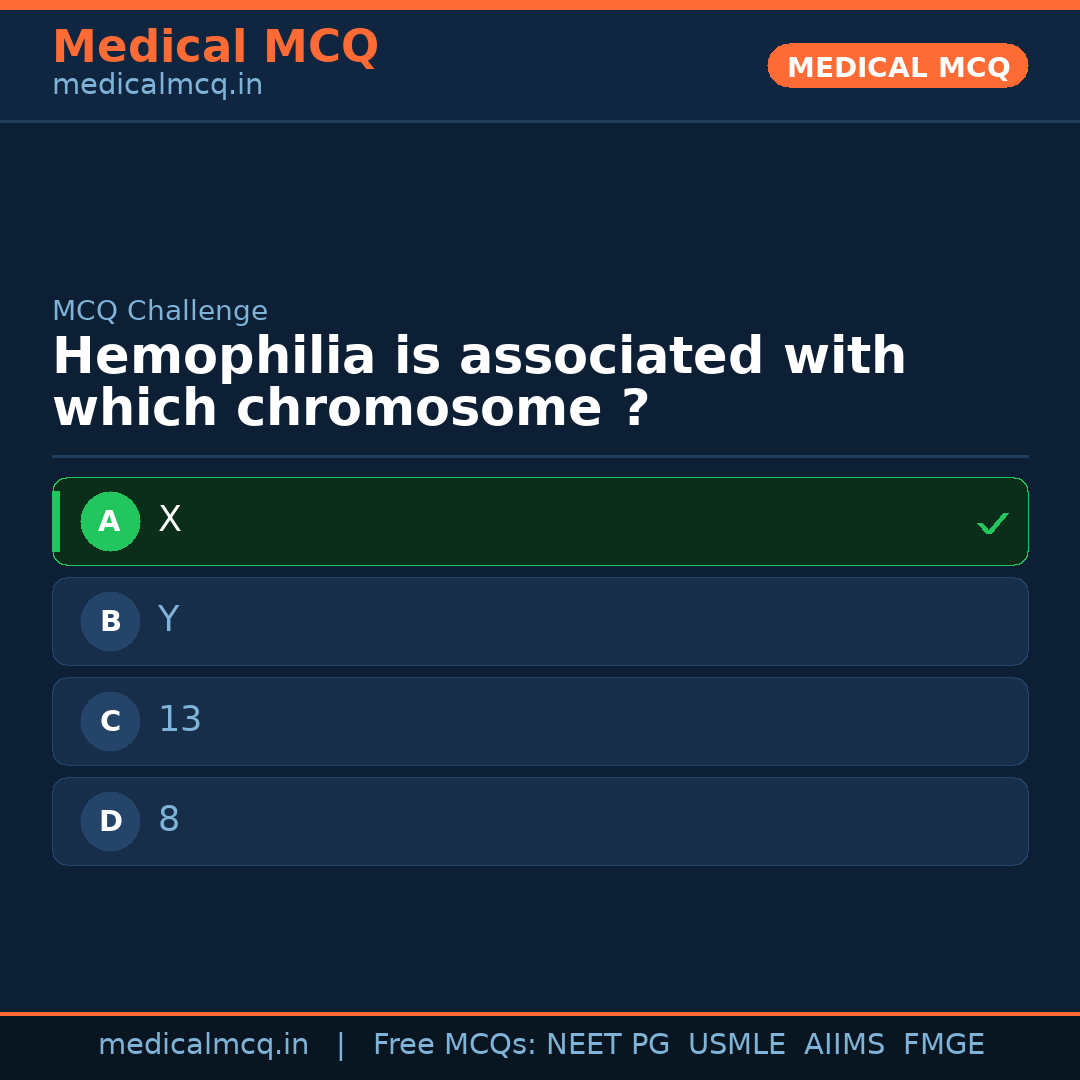Visit medicalmcq.in link under the header title

click(x=157, y=86)
